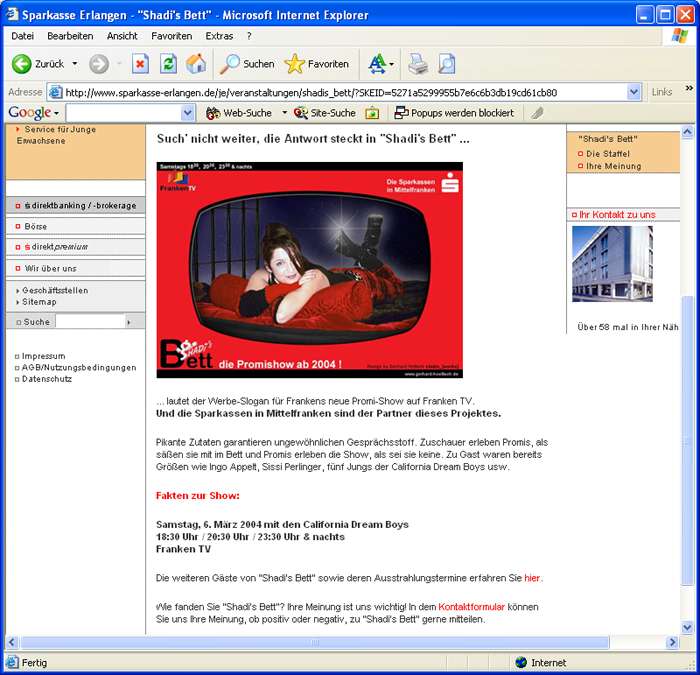Click the Zurück back arrow icon
700x675 pixels.
point(21,64)
